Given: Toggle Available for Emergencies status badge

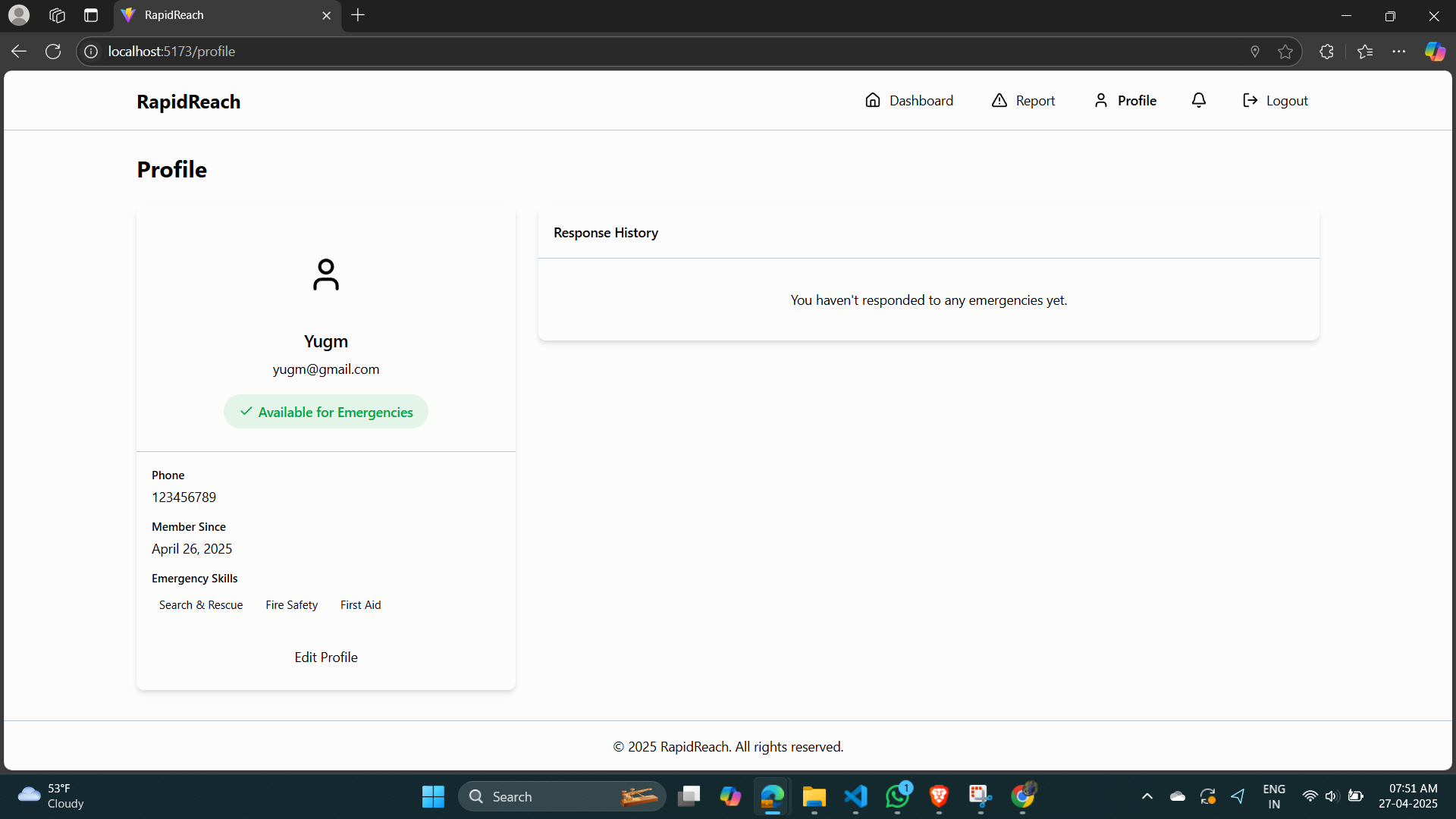Looking at the screenshot, I should (326, 412).
